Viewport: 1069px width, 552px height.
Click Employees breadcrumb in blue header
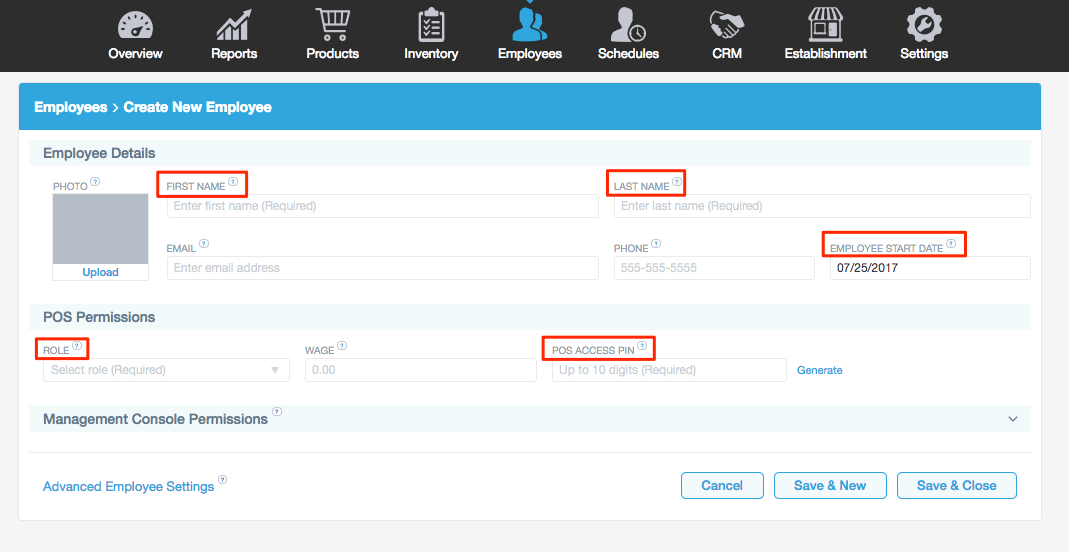(70, 107)
